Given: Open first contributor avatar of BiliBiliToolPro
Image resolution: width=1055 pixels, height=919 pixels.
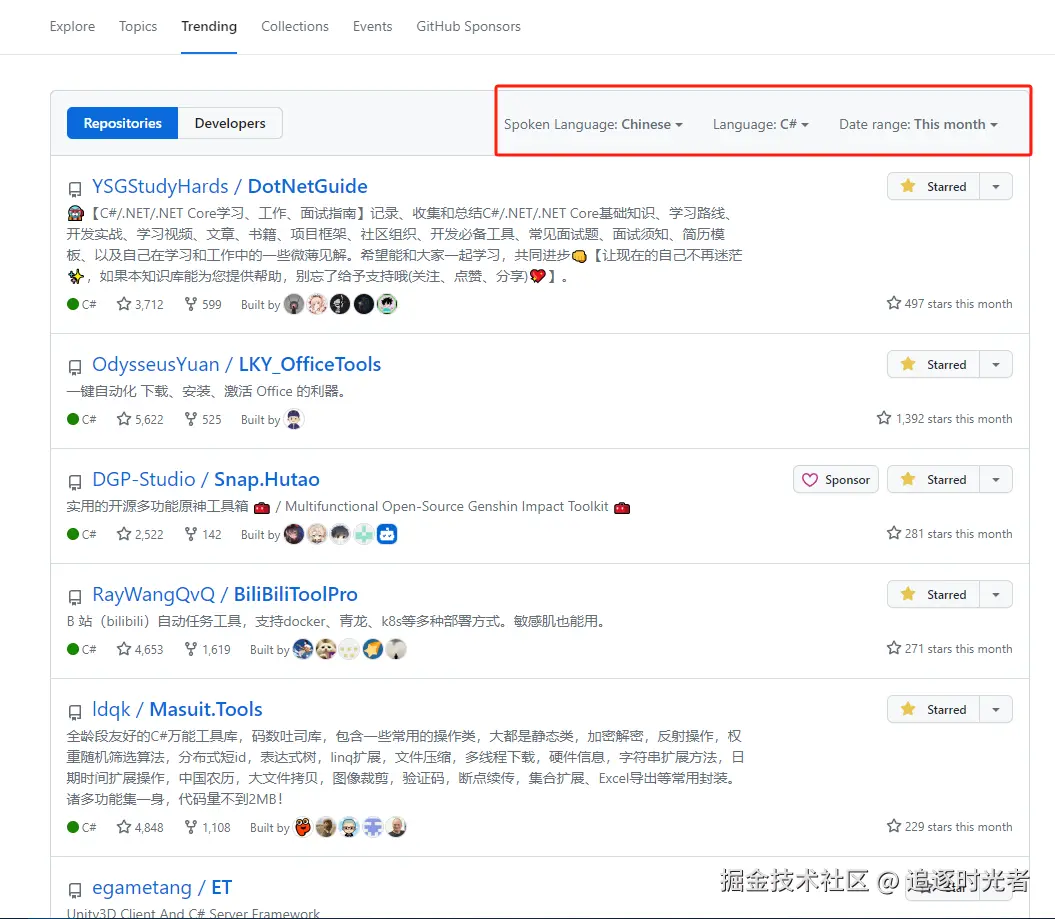Looking at the screenshot, I should tap(303, 649).
